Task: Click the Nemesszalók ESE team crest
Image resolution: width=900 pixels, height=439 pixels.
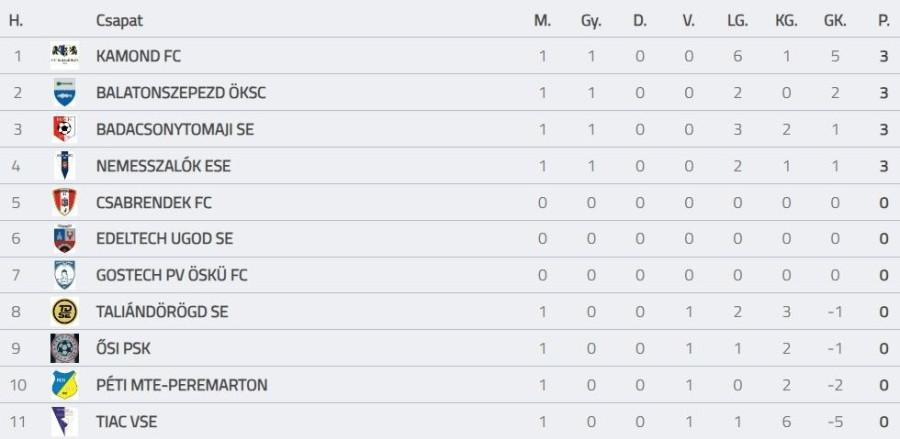Action: (65, 166)
